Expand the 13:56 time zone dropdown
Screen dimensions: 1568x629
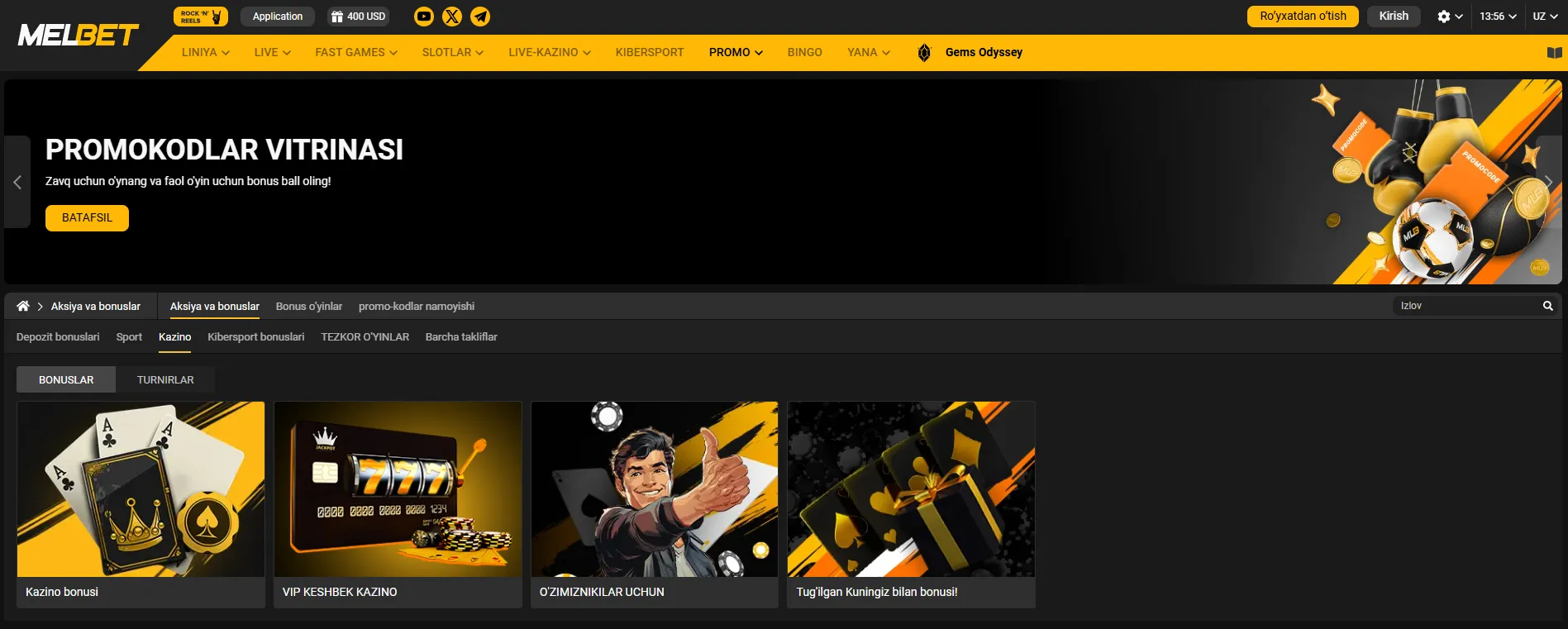point(1497,17)
